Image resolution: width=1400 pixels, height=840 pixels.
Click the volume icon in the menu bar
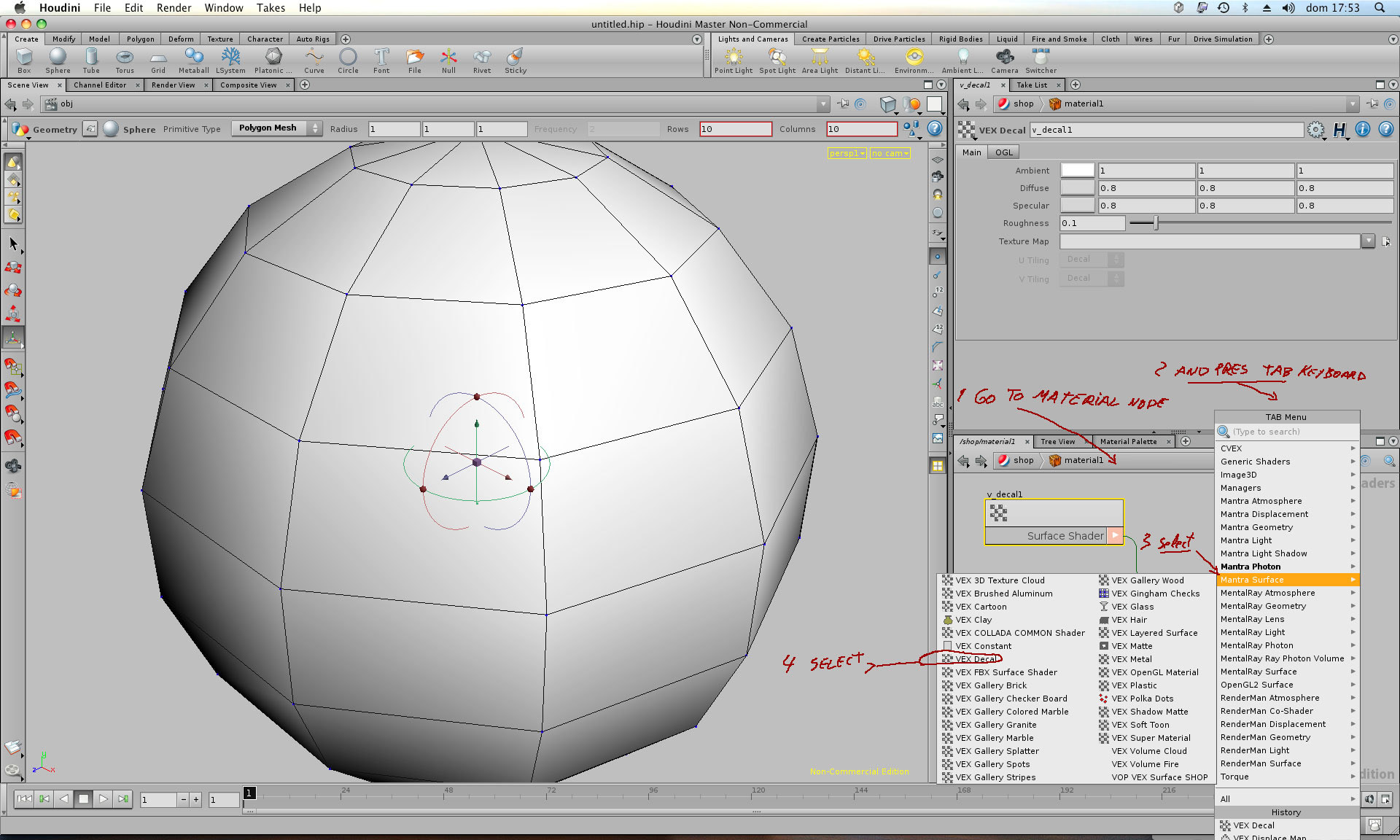click(x=1288, y=8)
